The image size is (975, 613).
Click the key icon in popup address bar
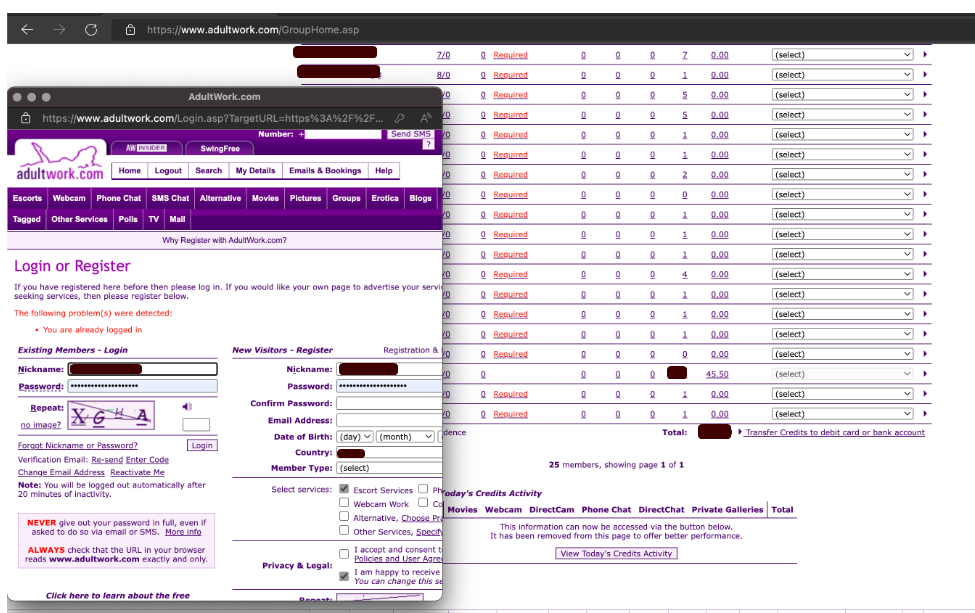tap(400, 118)
